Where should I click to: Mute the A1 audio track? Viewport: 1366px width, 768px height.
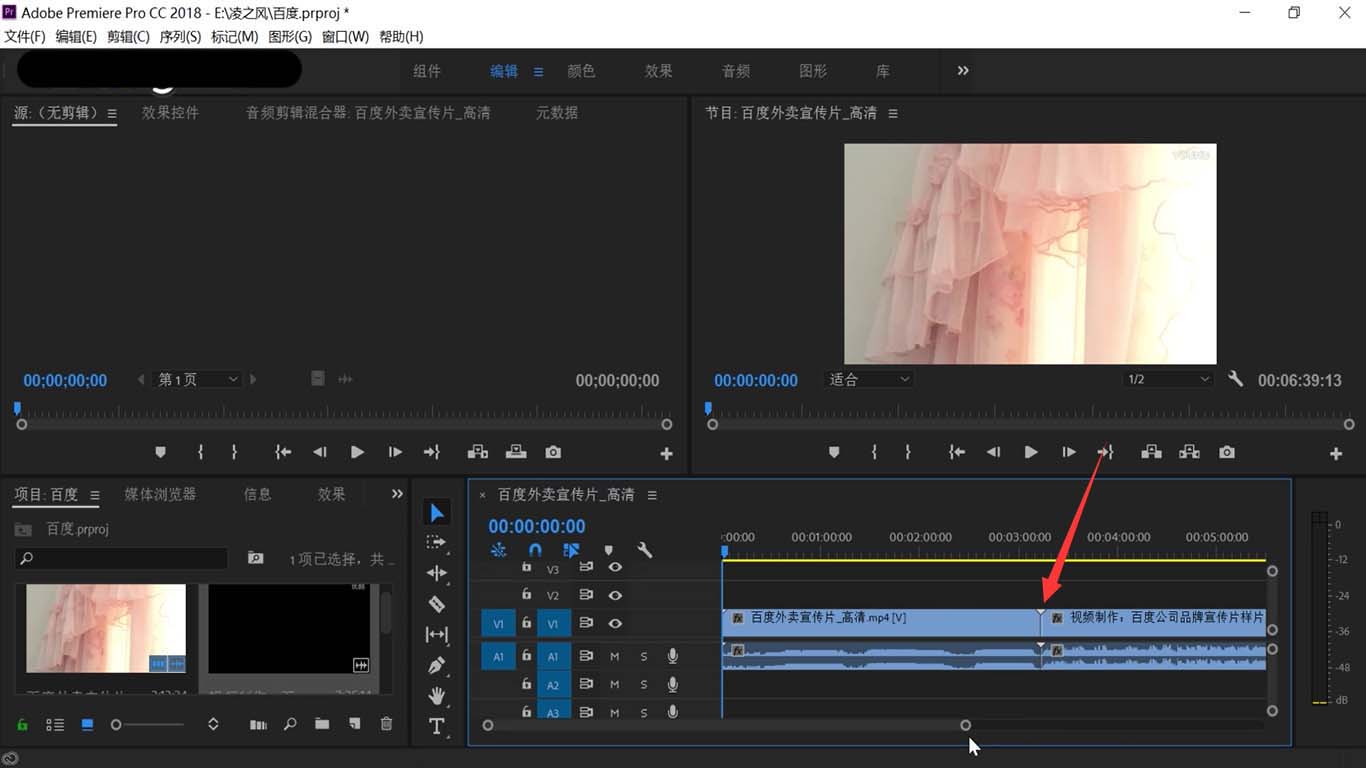click(x=613, y=656)
